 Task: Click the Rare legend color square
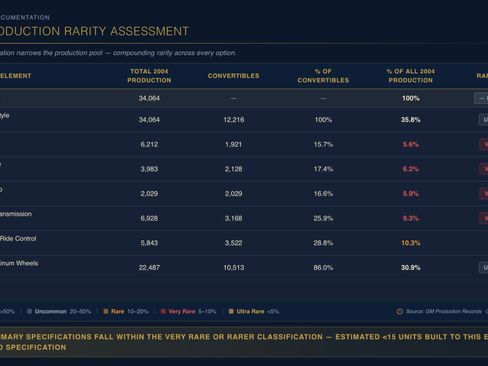click(x=106, y=311)
